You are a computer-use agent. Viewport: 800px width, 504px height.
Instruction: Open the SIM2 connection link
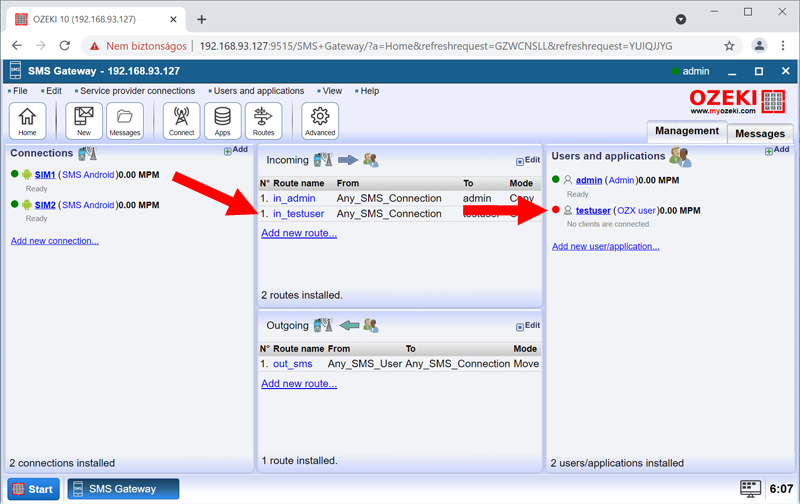coord(45,205)
